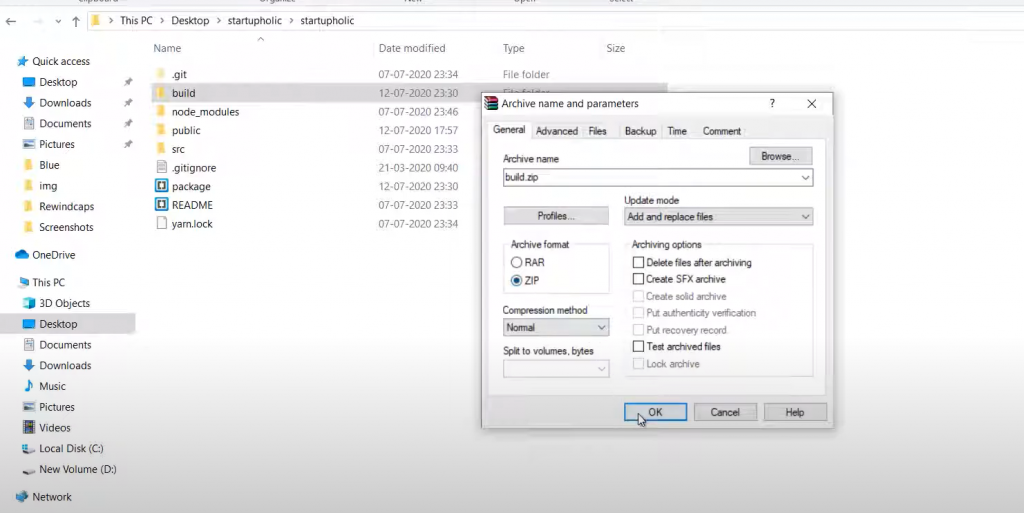This screenshot has height=513, width=1024.
Task: Click the Network icon in navigation pane
Action: click(x=22, y=497)
